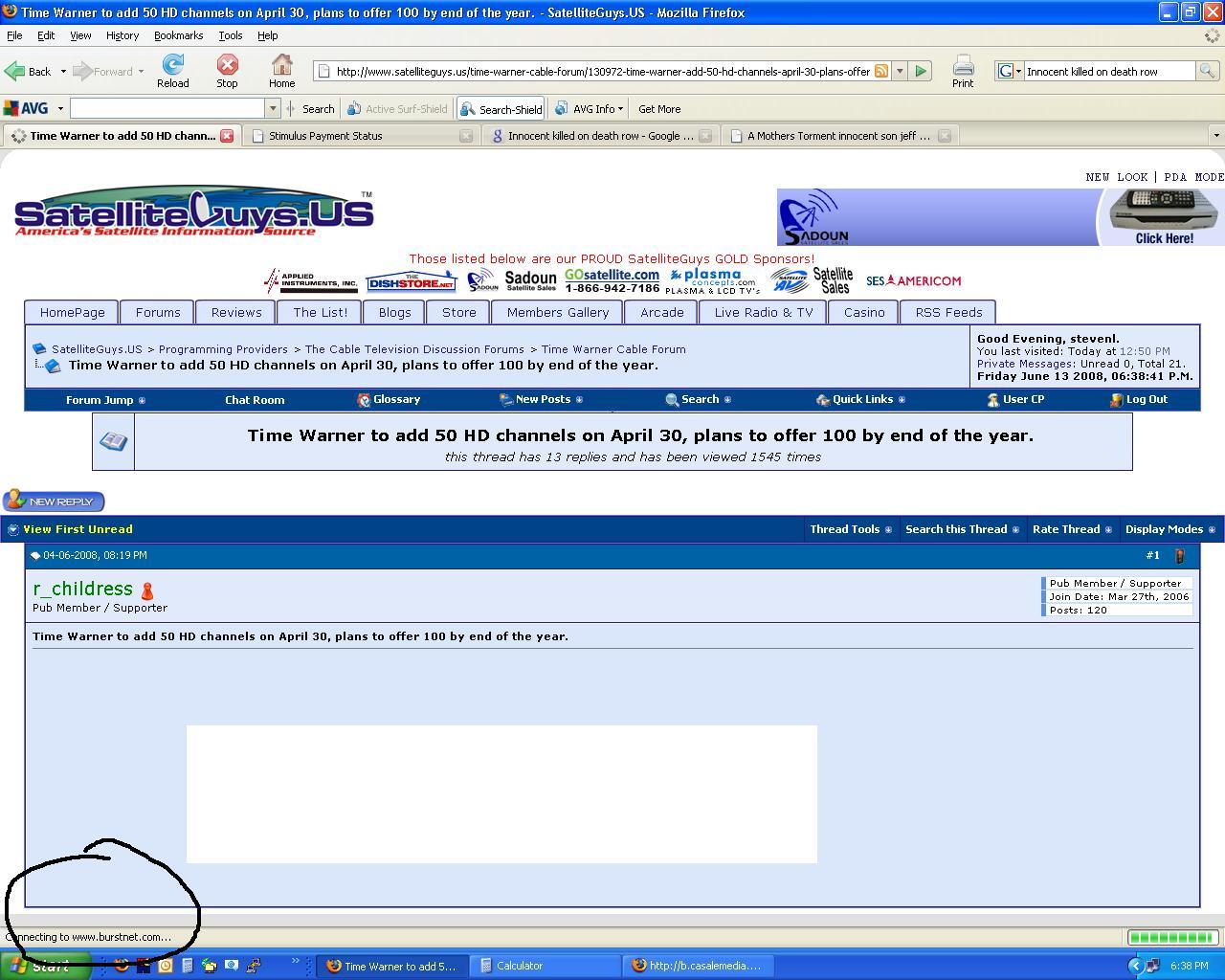Open the Quick Links menu
This screenshot has height=980, width=1225.
pyautogui.click(x=860, y=400)
